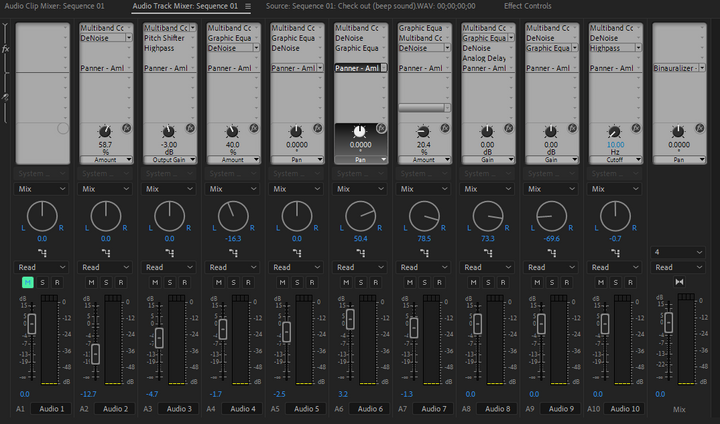Screen dimensions: 720x424
Task: Open the Read automation mode dropdown on Audio 2
Action: pyautogui.click(x=105, y=267)
